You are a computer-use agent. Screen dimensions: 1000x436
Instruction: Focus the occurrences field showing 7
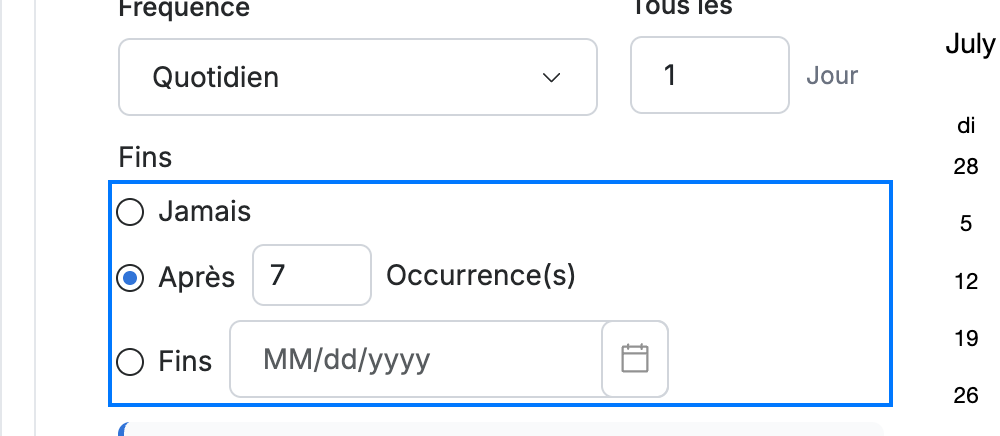(x=312, y=275)
